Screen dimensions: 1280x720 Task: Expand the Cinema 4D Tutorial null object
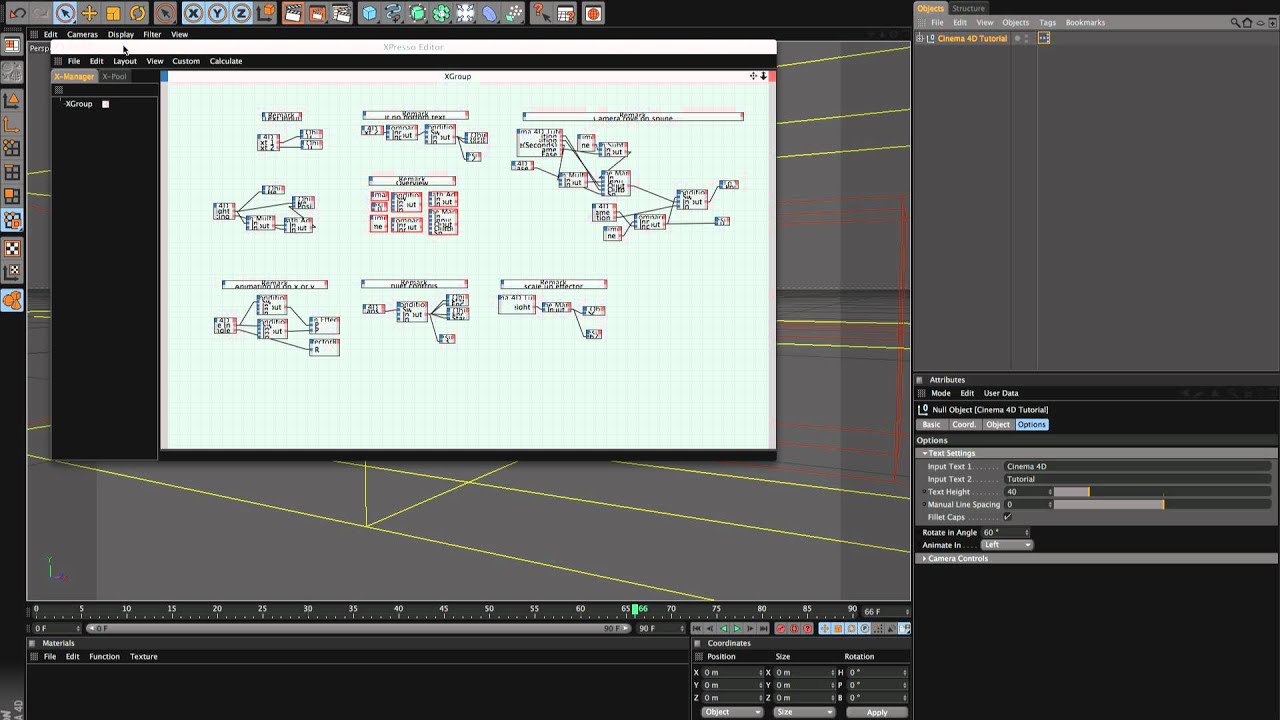920,38
